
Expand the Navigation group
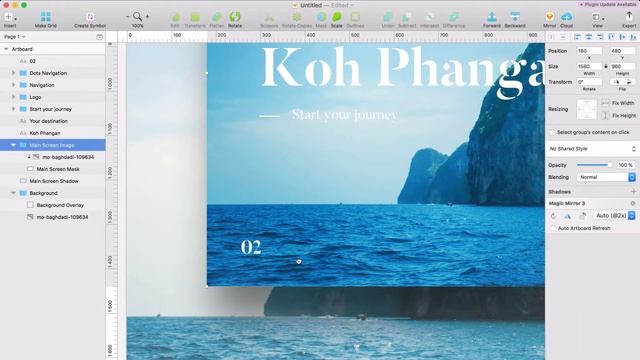pyautogui.click(x=13, y=85)
